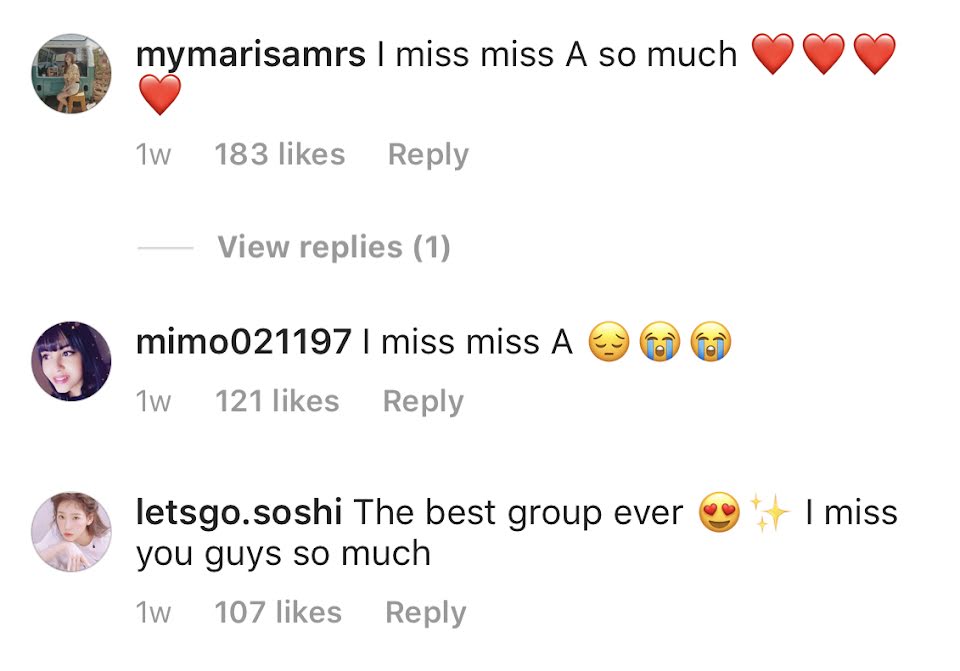Viewport: 960px width, 671px height.
Task: Tap the letsgo.soshi username
Action: (x=239, y=514)
